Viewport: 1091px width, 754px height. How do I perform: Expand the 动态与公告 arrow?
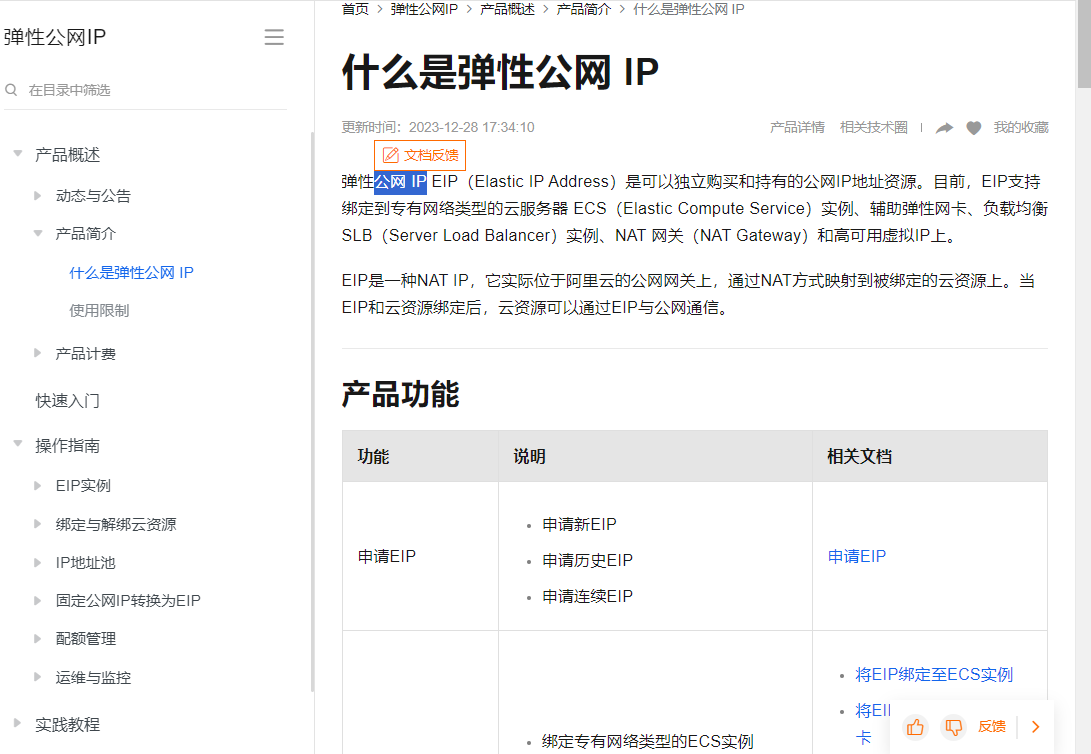[x=38, y=195]
